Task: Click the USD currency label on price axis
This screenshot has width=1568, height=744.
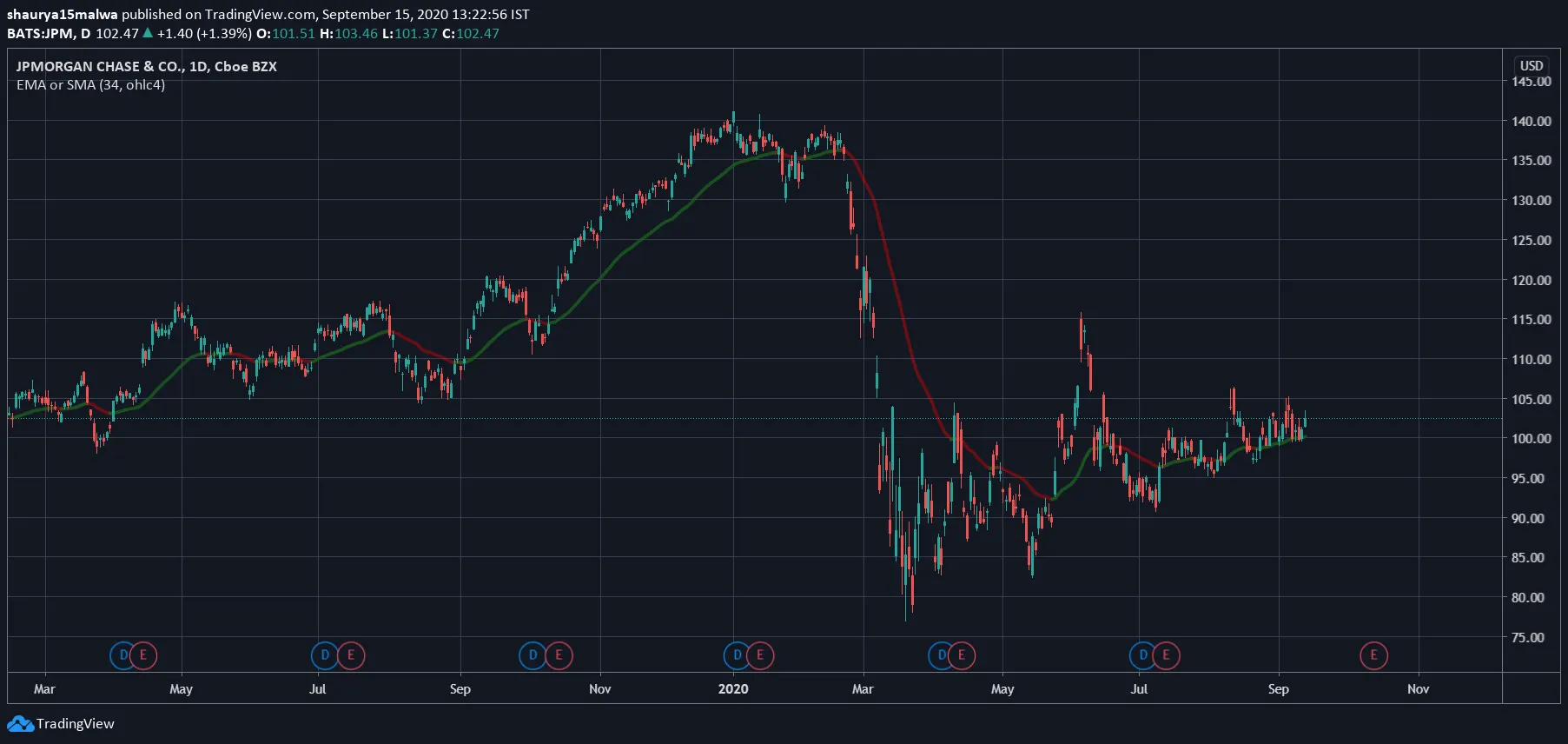Action: click(x=1532, y=66)
